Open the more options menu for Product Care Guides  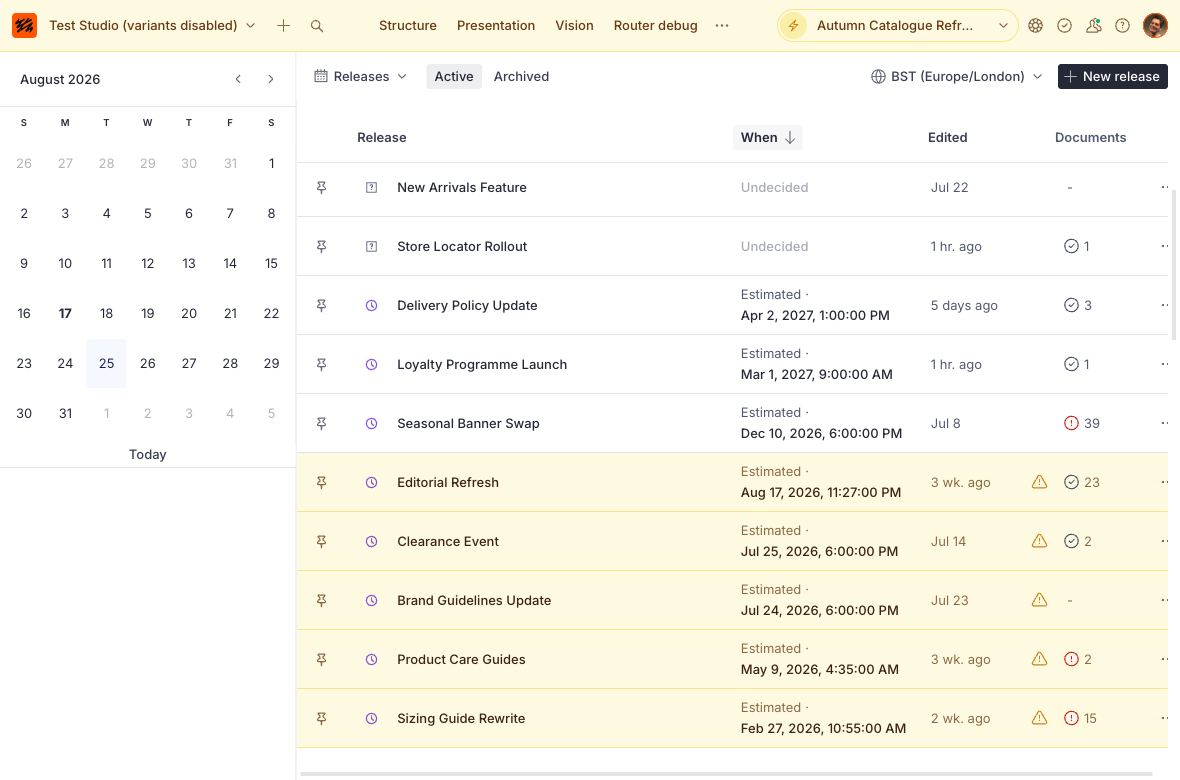pos(1164,659)
